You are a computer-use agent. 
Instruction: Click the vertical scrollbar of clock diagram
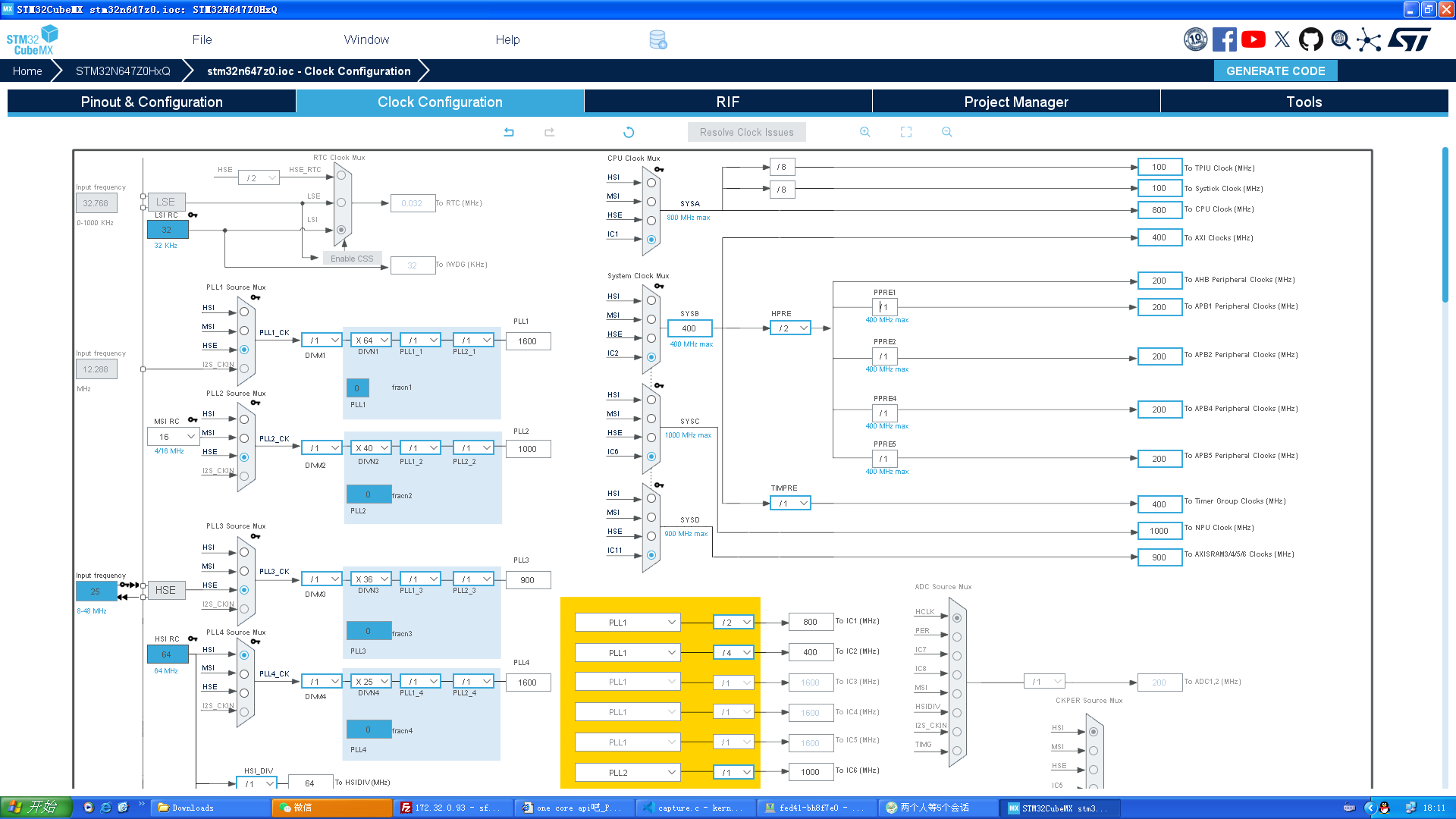(x=1445, y=225)
